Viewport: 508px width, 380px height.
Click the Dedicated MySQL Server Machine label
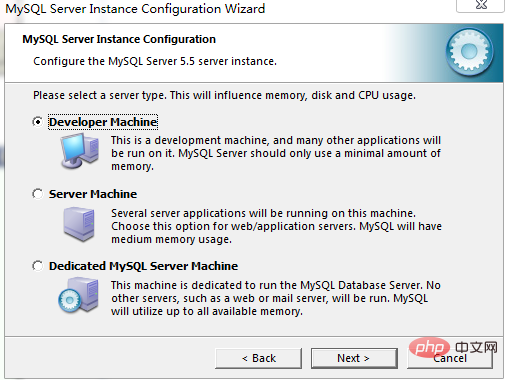[x=143, y=266]
